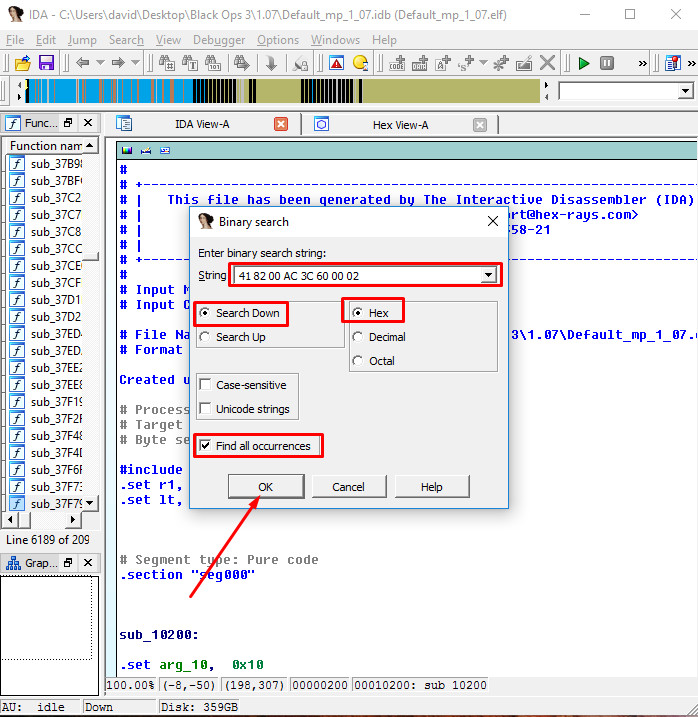Click the binary search binoculars icon
Image resolution: width=698 pixels, height=717 pixels.
[x=212, y=63]
